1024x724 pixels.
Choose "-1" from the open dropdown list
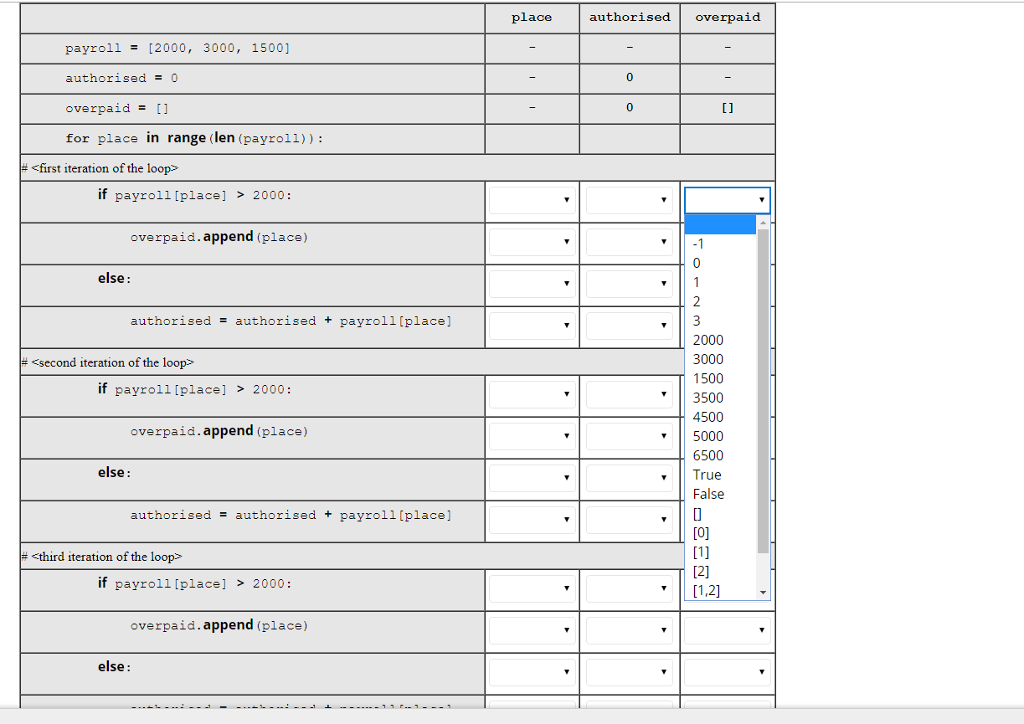(695, 243)
